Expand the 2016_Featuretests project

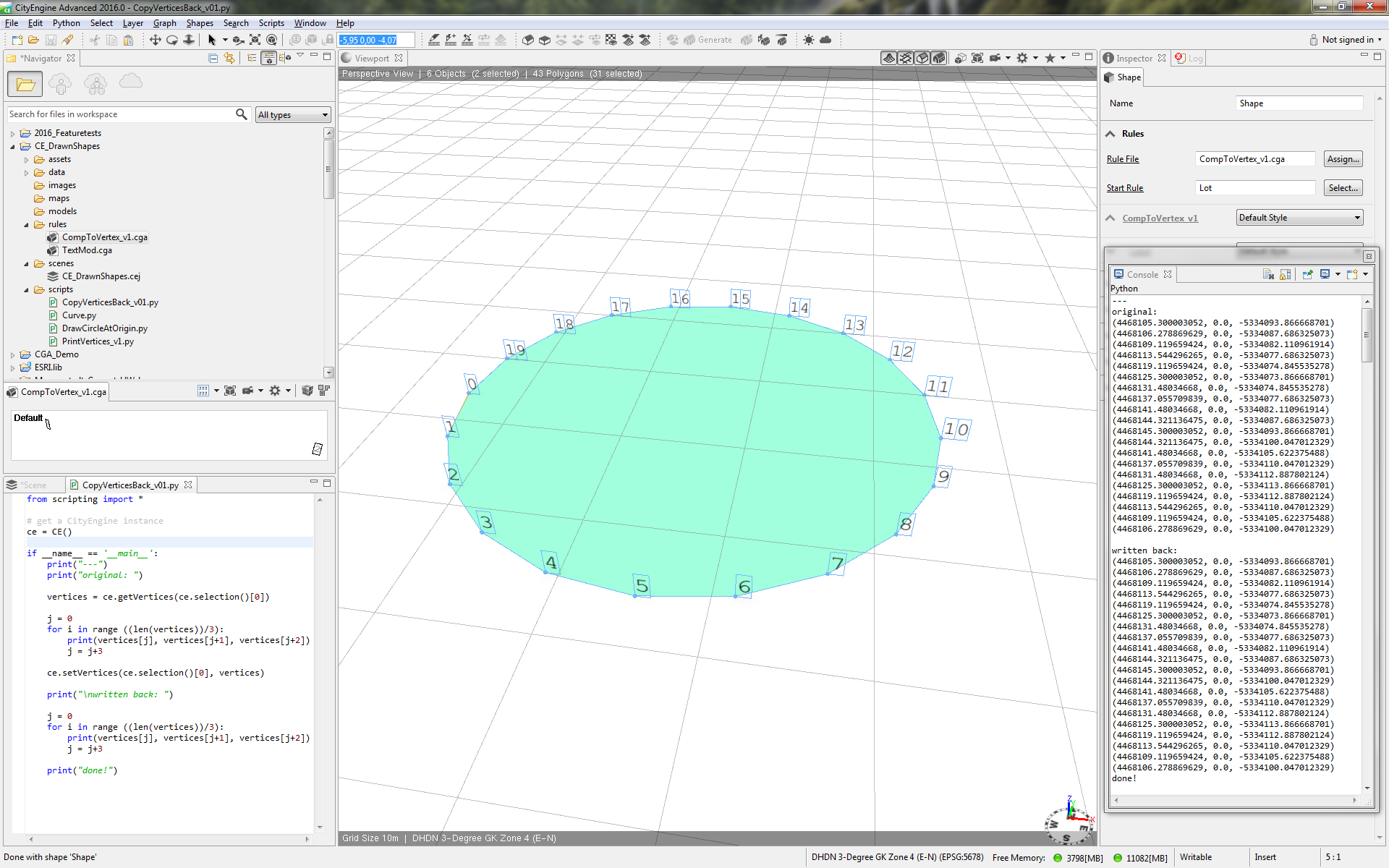(12, 133)
